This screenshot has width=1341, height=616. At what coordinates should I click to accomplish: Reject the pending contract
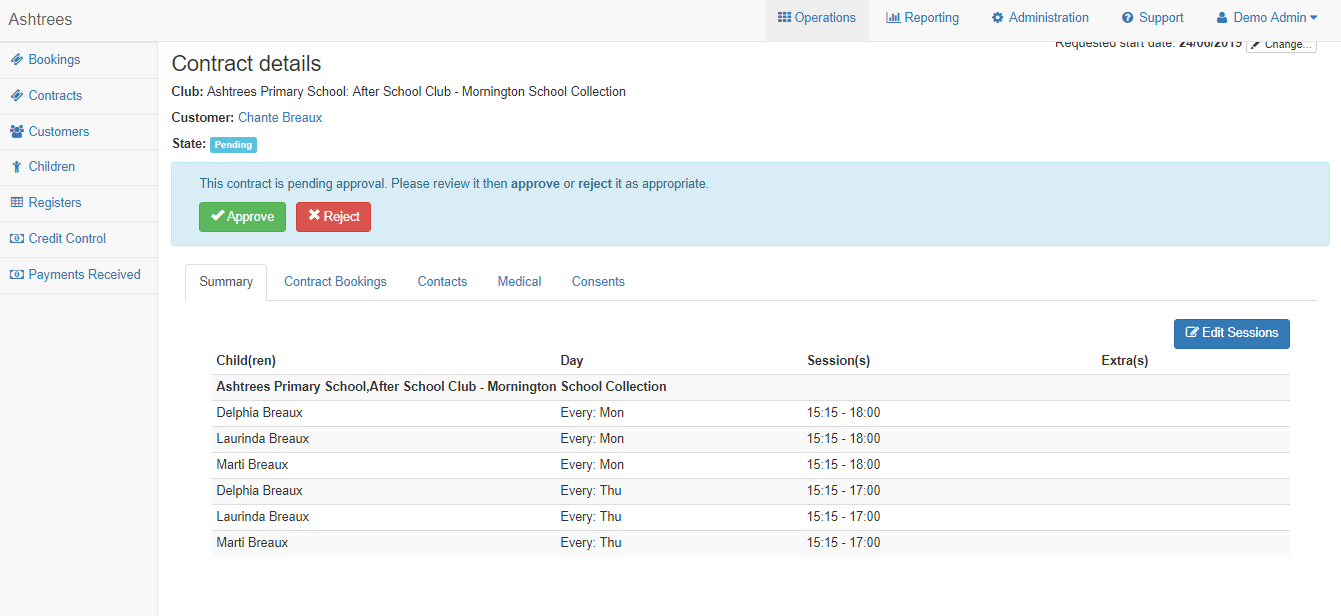point(333,217)
